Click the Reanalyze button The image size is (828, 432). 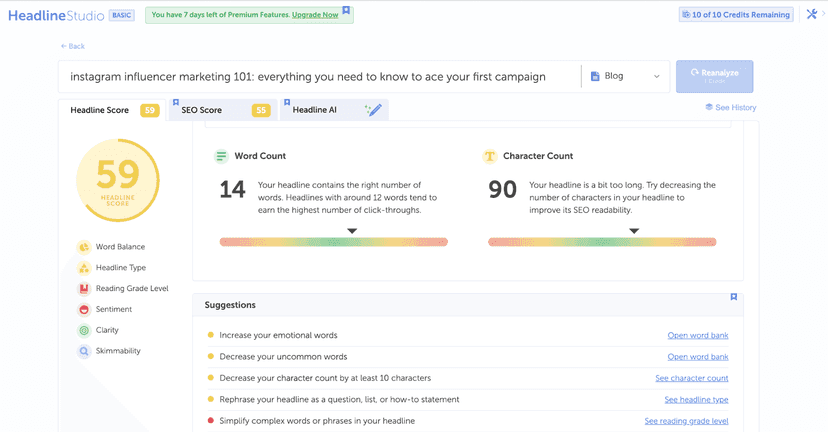714,77
